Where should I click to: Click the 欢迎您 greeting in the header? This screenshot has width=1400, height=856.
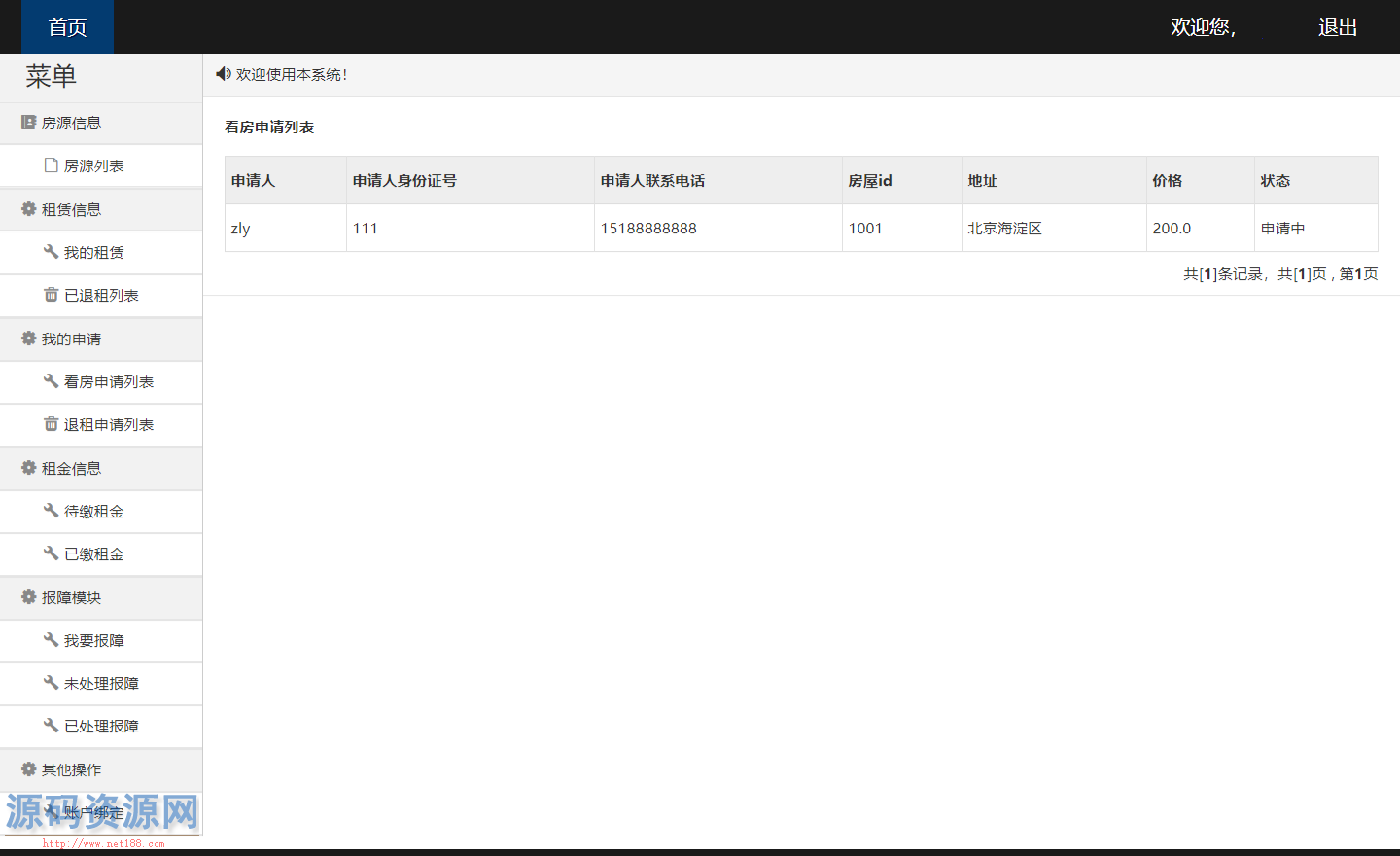[1204, 27]
